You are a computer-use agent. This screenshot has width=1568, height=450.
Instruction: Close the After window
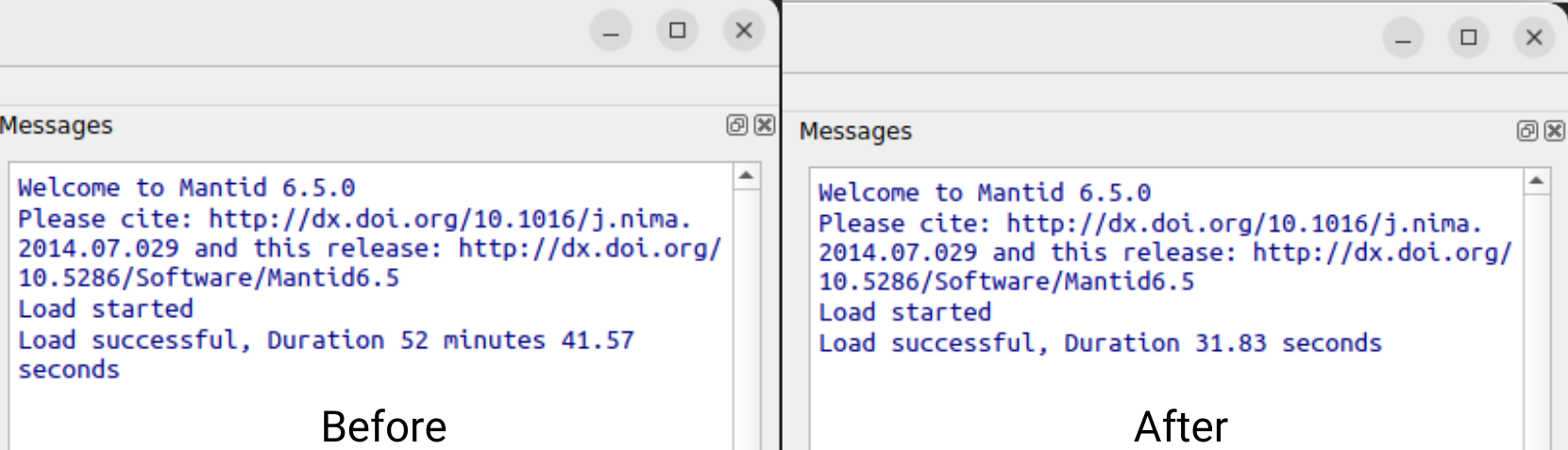[x=1534, y=38]
